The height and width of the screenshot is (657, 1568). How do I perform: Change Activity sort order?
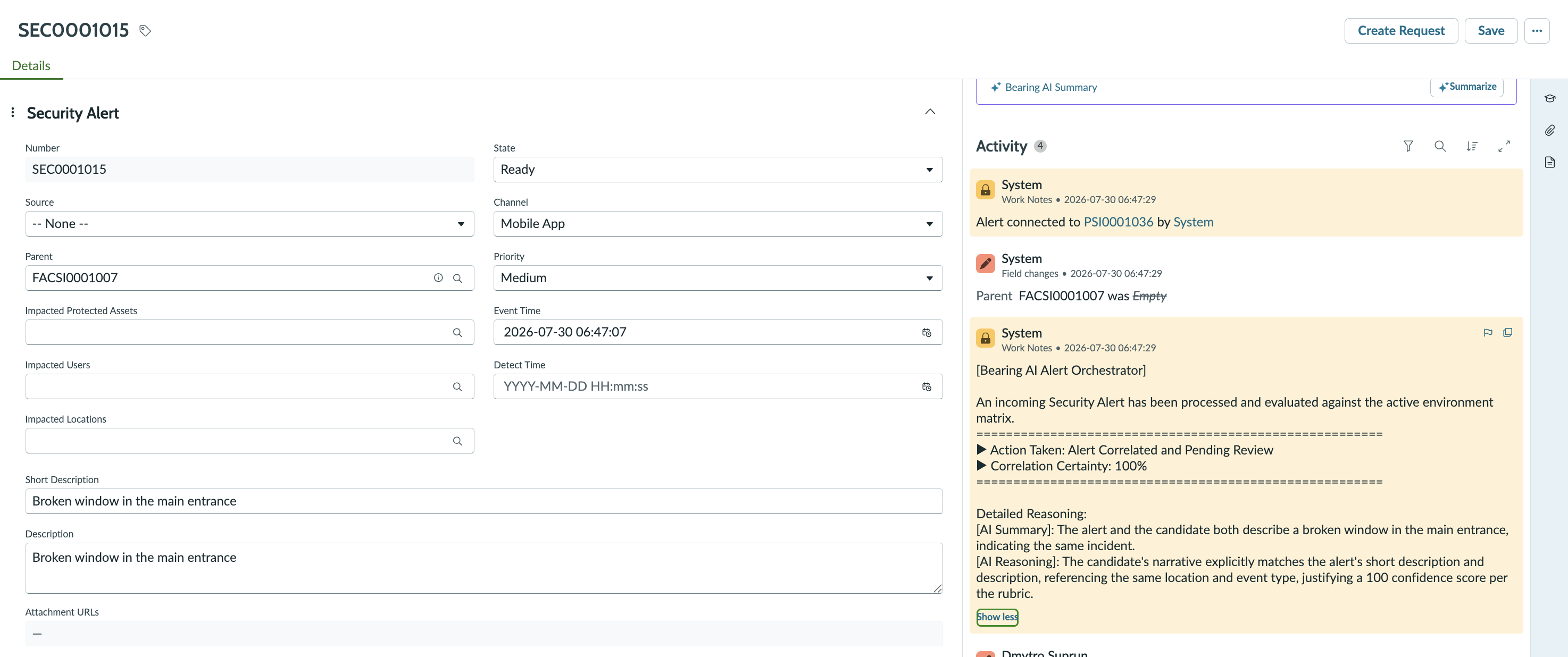pos(1472,146)
